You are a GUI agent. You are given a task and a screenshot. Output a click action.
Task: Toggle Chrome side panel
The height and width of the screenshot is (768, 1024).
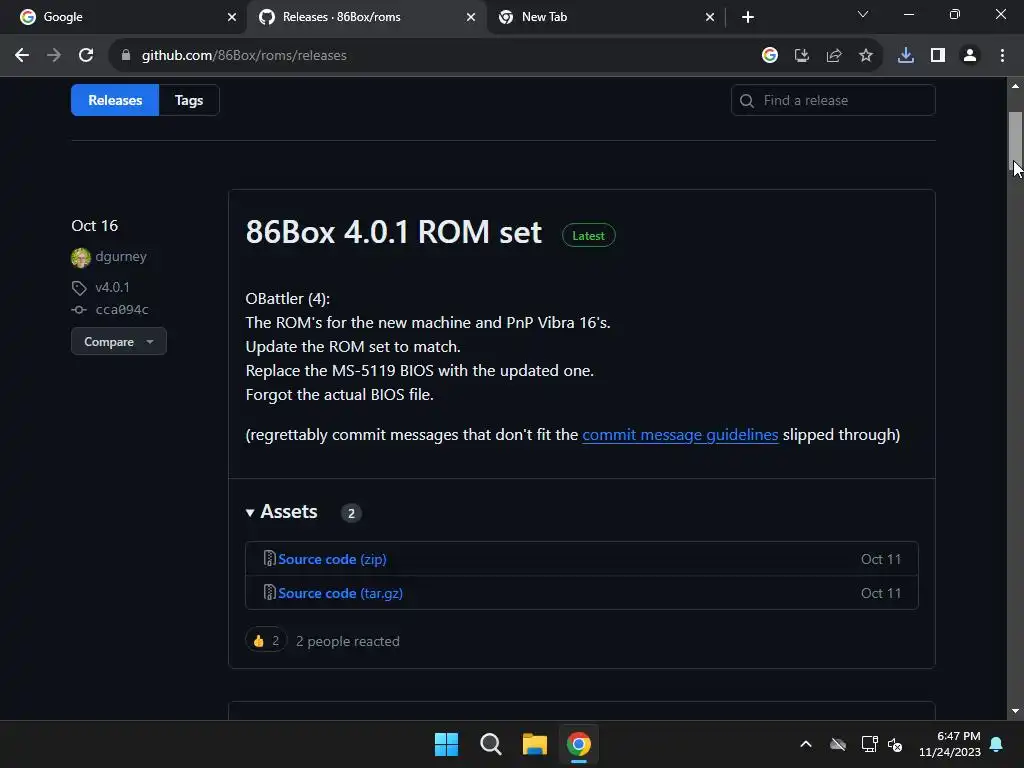[938, 56]
